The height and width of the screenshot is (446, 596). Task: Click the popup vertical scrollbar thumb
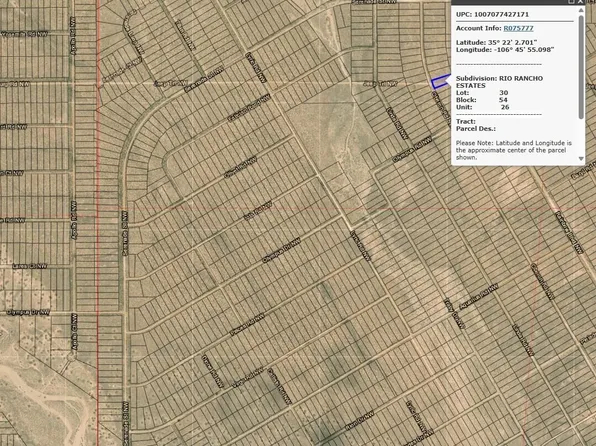pos(581,67)
